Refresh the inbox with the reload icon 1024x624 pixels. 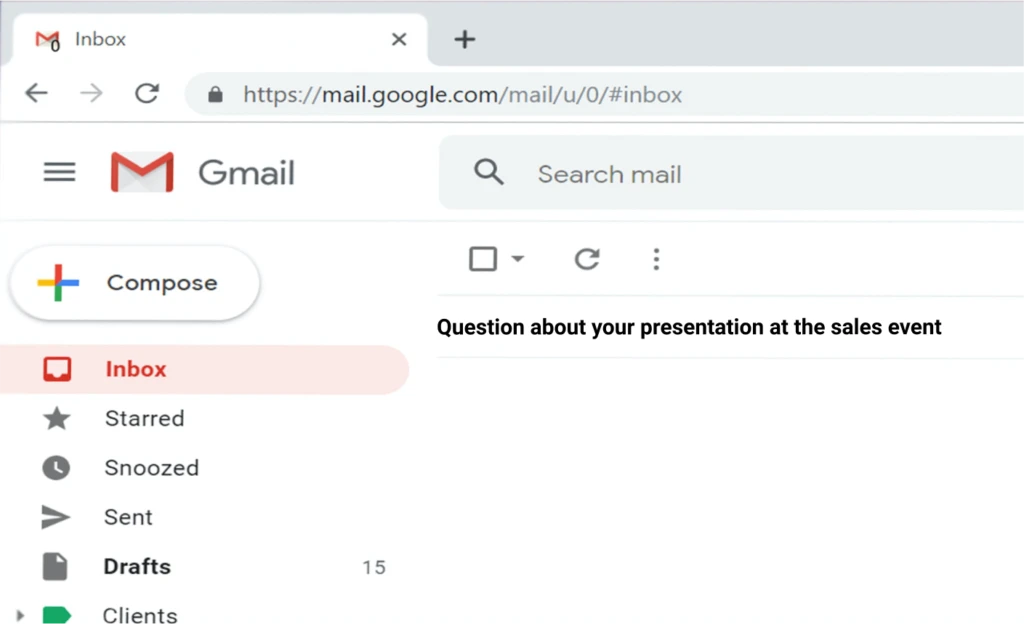pyautogui.click(x=587, y=258)
